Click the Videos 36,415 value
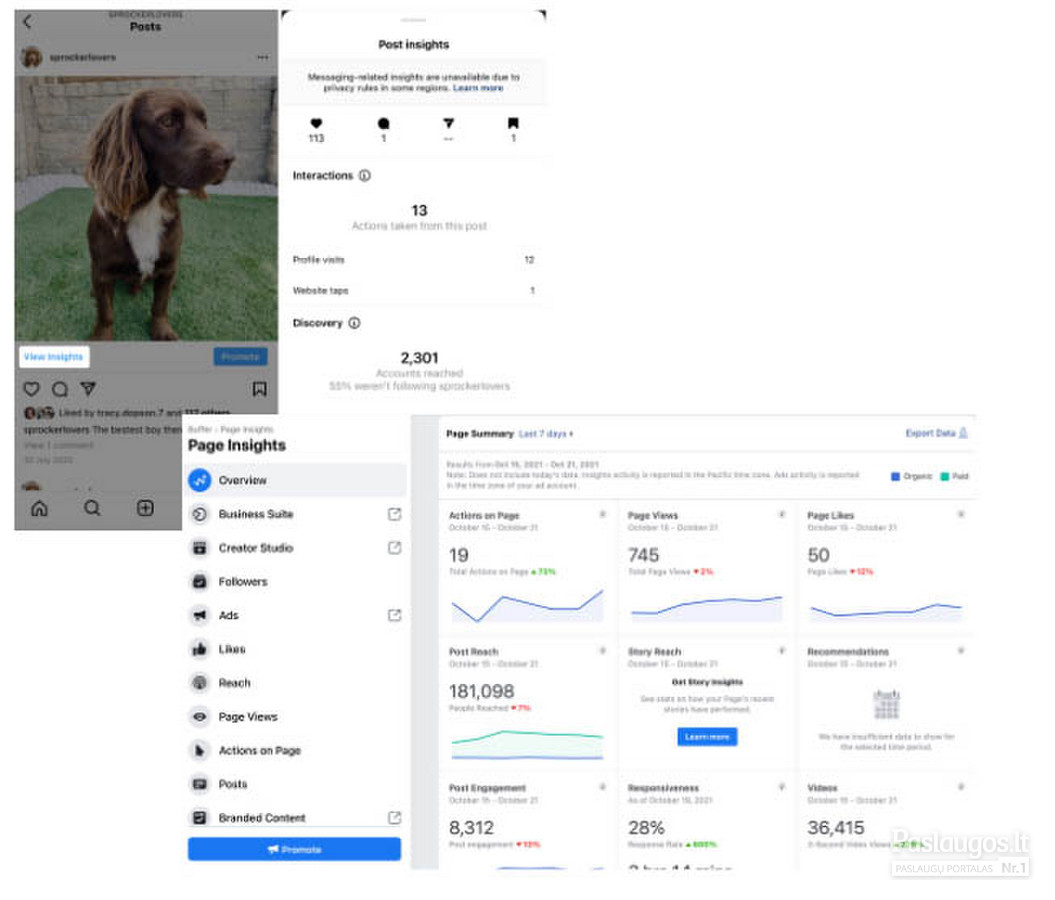Screen dimensions: 1055x900 point(836,828)
